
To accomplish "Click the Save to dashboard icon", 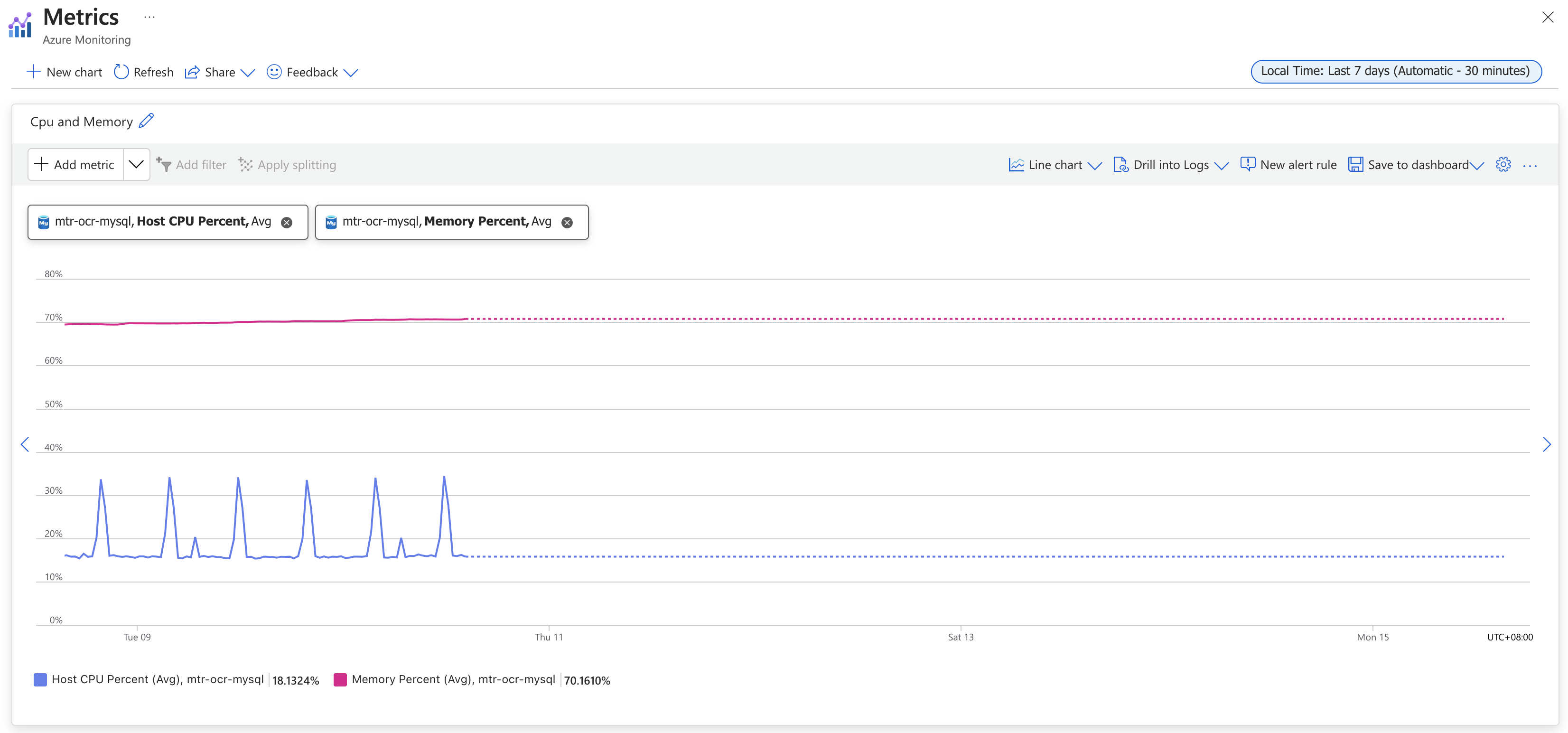I will click(1355, 164).
